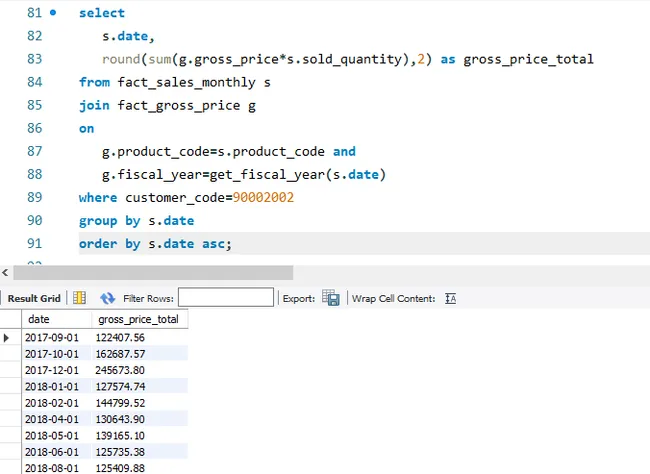650x474 pixels.
Task: Click the Filter Rows input field
Action: click(226, 297)
